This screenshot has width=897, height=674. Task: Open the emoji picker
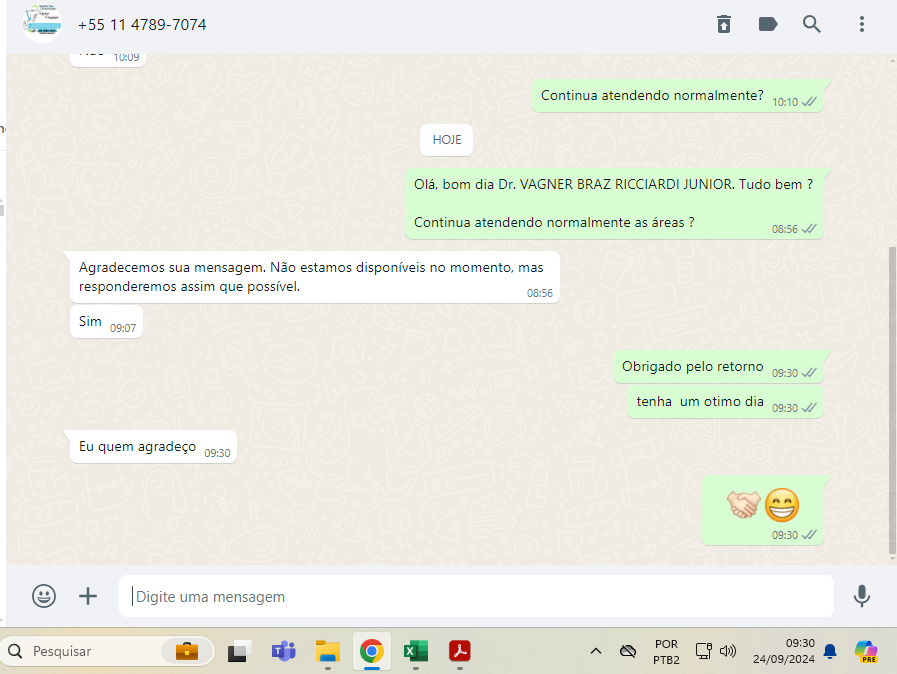(x=44, y=596)
